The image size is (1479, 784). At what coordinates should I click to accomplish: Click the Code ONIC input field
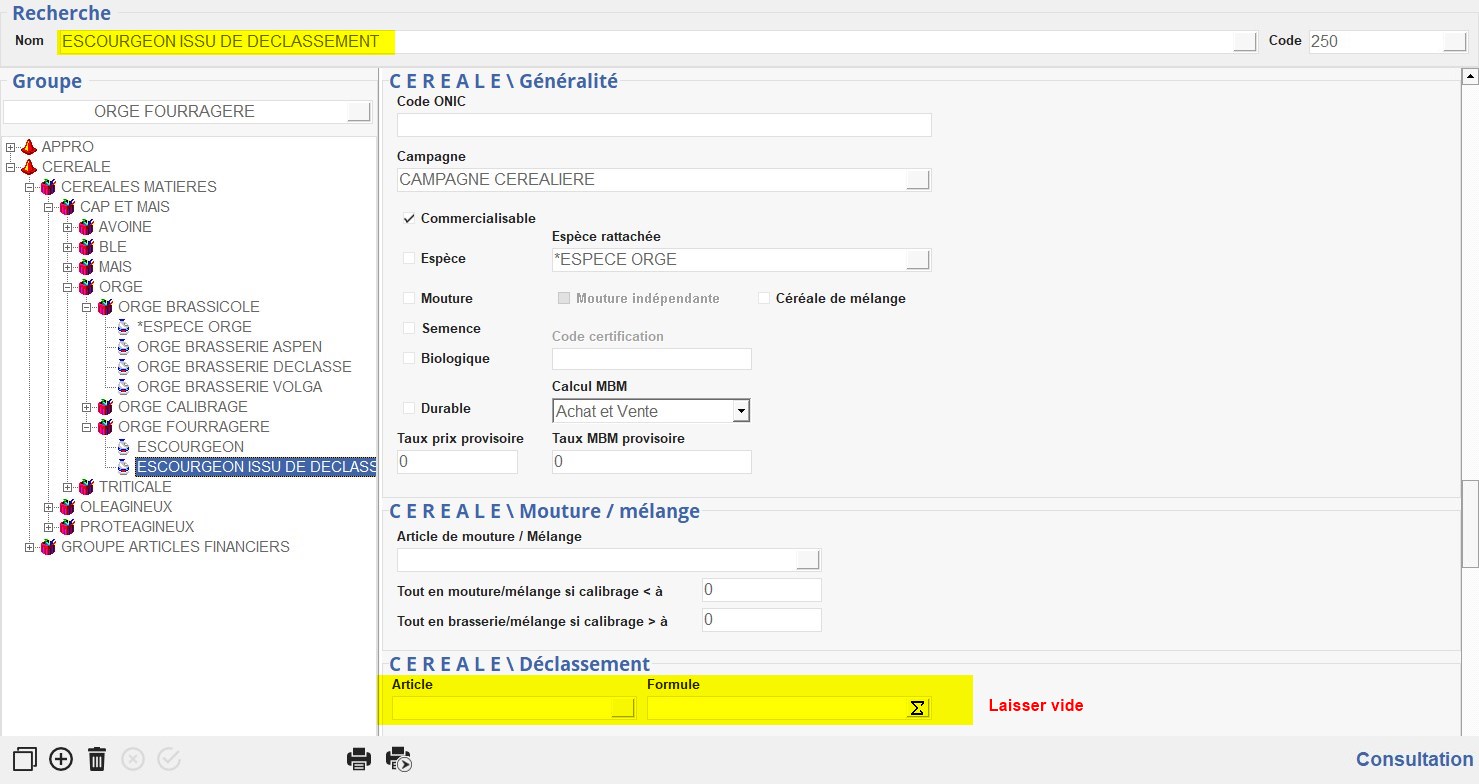(663, 125)
